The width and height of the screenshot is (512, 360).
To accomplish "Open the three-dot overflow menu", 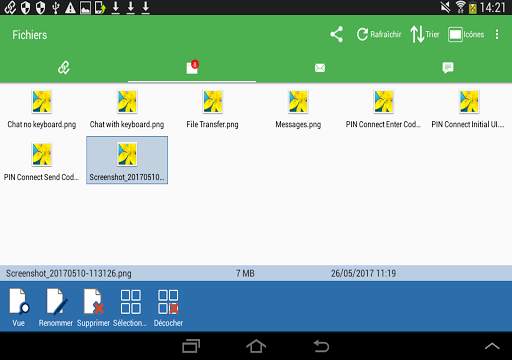I will (497, 34).
